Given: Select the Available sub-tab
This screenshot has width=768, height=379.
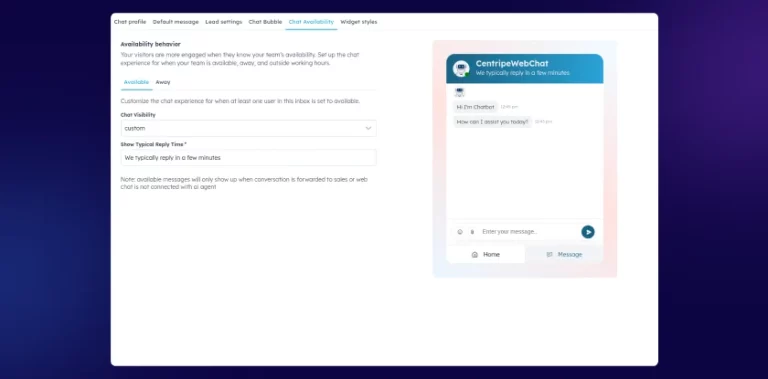Looking at the screenshot, I should pos(136,82).
